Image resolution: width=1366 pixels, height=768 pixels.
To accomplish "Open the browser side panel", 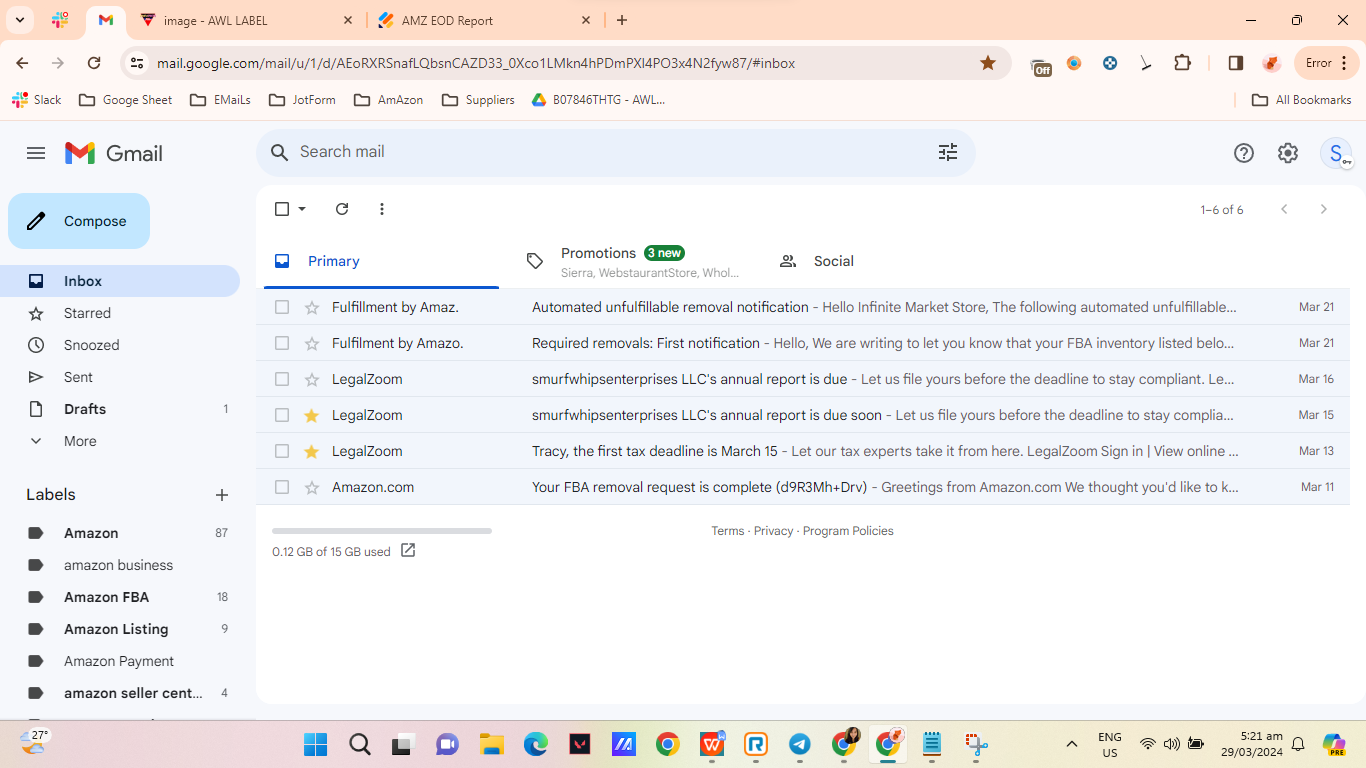I will (x=1236, y=63).
